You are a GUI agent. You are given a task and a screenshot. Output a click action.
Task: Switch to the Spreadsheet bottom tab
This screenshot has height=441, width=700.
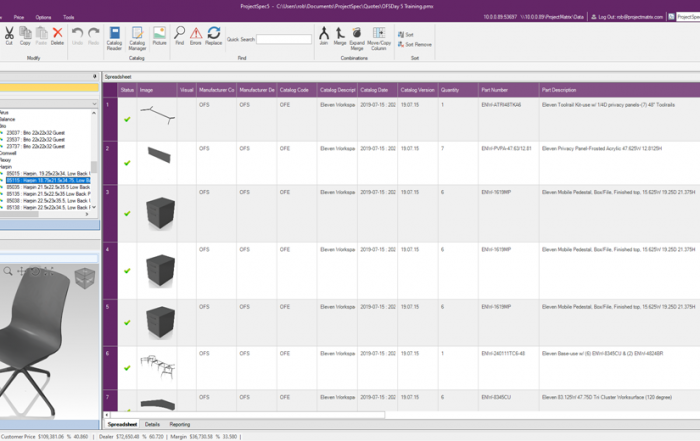[122, 424]
